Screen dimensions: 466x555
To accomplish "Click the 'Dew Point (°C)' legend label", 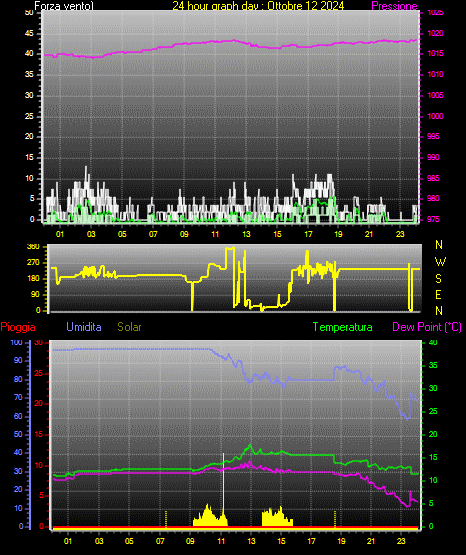I will click(427, 327).
